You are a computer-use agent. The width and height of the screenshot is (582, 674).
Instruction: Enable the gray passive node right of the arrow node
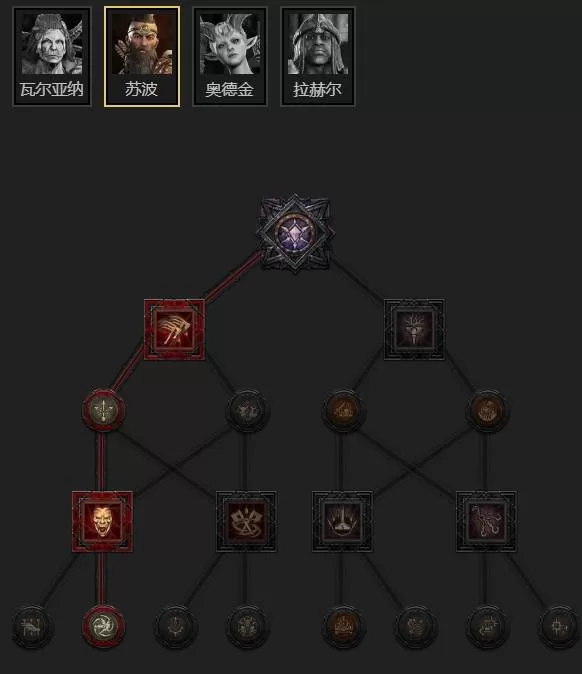(x=247, y=411)
